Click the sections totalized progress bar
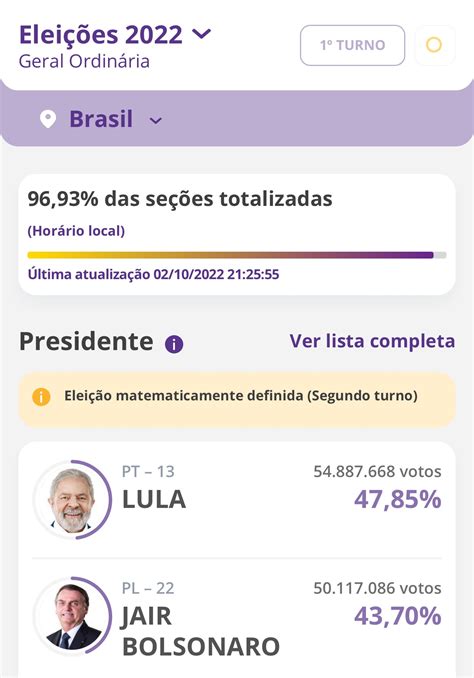The height and width of the screenshot is (678, 474). 237,255
